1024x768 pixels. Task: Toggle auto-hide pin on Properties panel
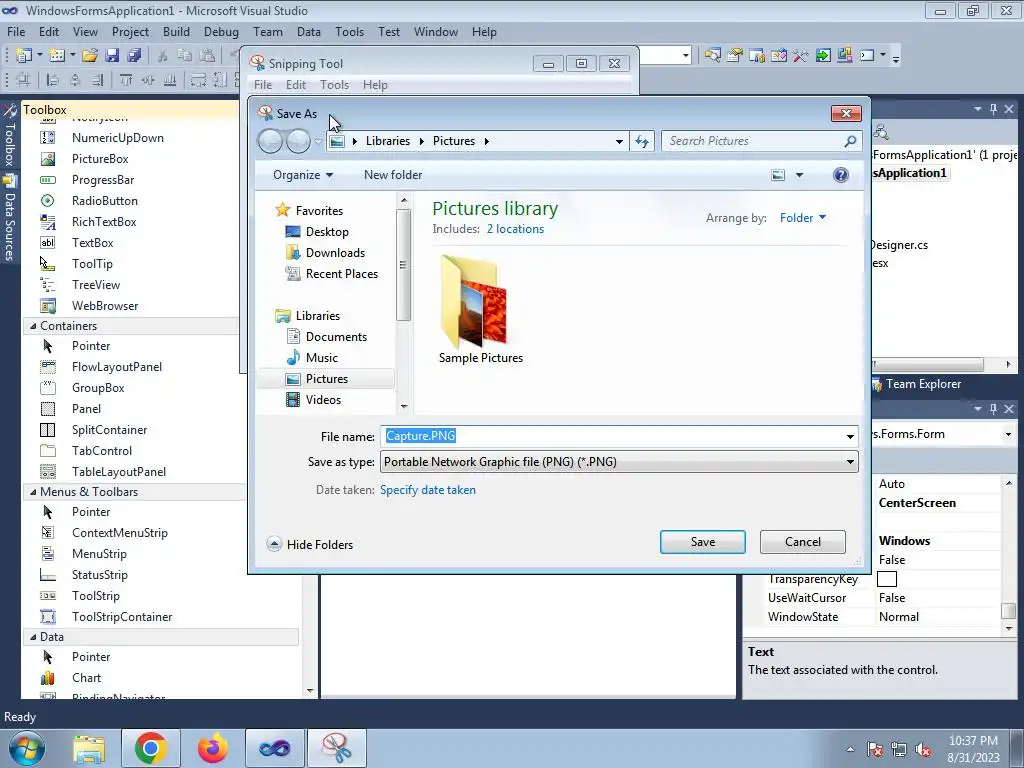[993, 409]
